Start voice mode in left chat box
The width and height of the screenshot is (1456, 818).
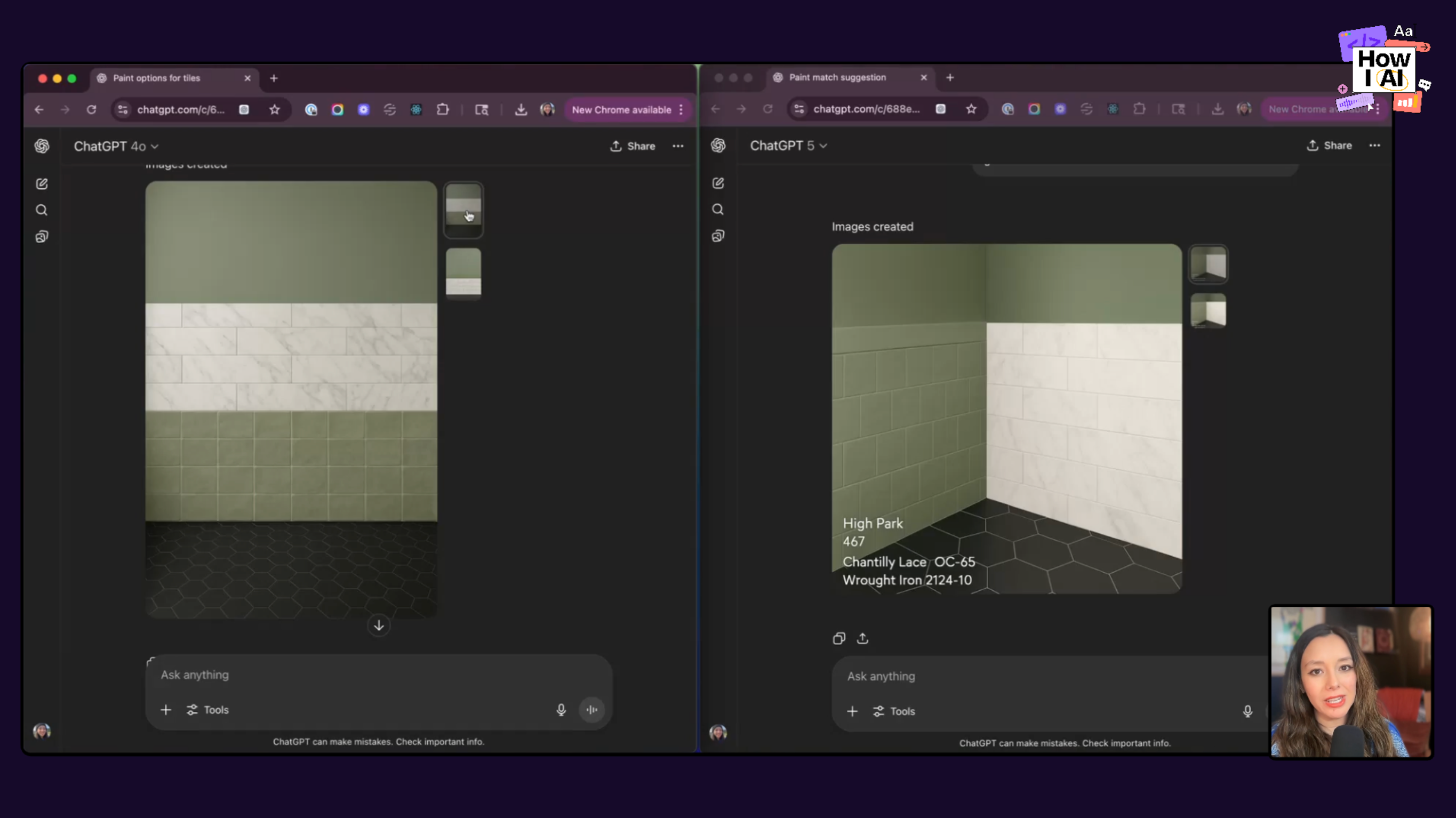pos(592,709)
